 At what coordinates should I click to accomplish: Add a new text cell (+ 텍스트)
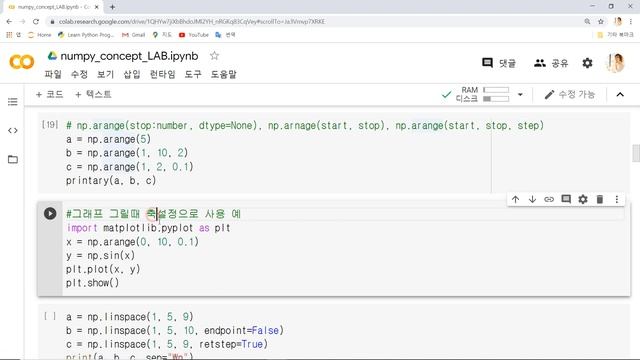pos(93,95)
